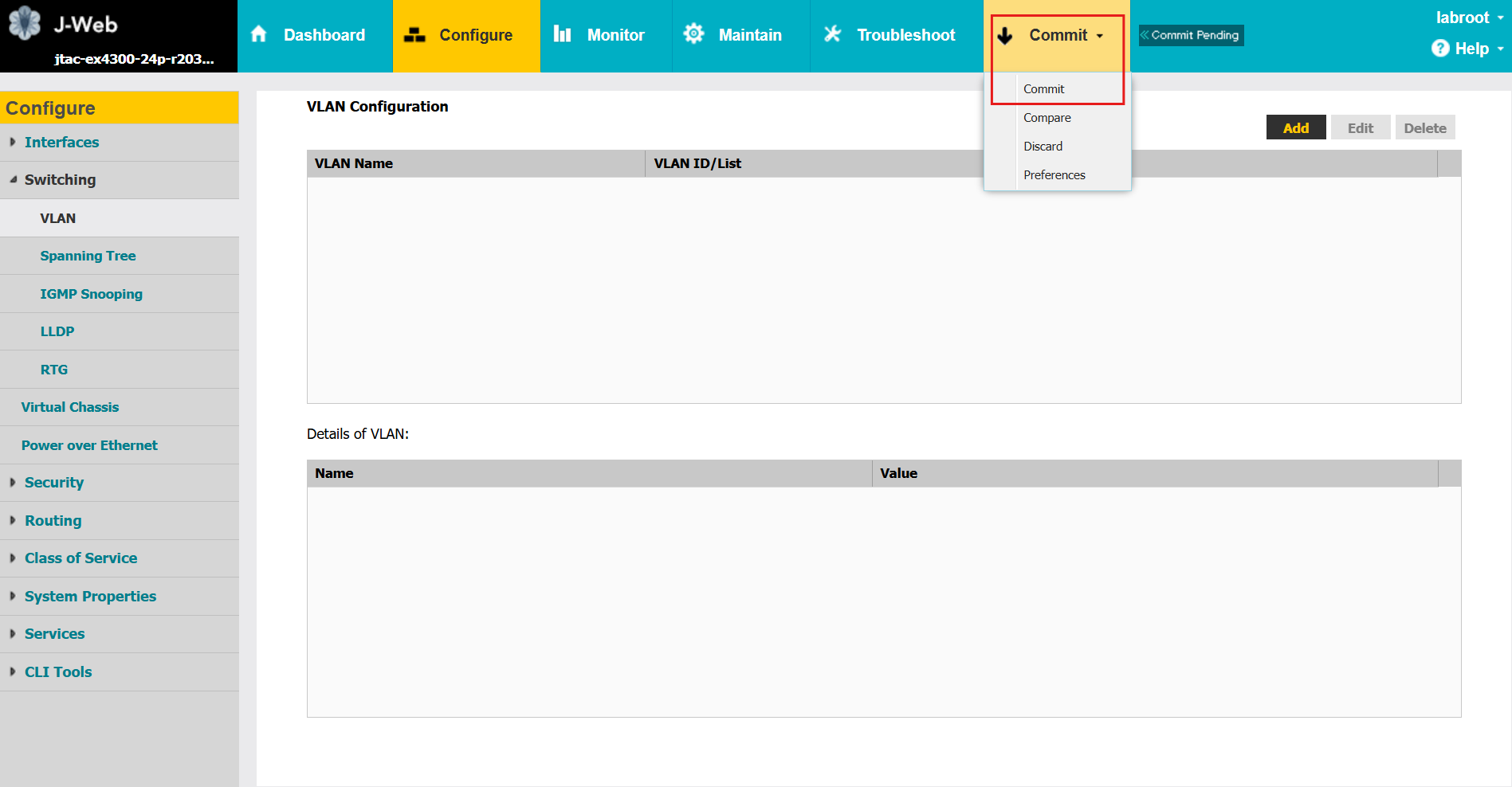Open IGMP Snooping settings
The image size is (1512, 787).
pyautogui.click(x=92, y=293)
